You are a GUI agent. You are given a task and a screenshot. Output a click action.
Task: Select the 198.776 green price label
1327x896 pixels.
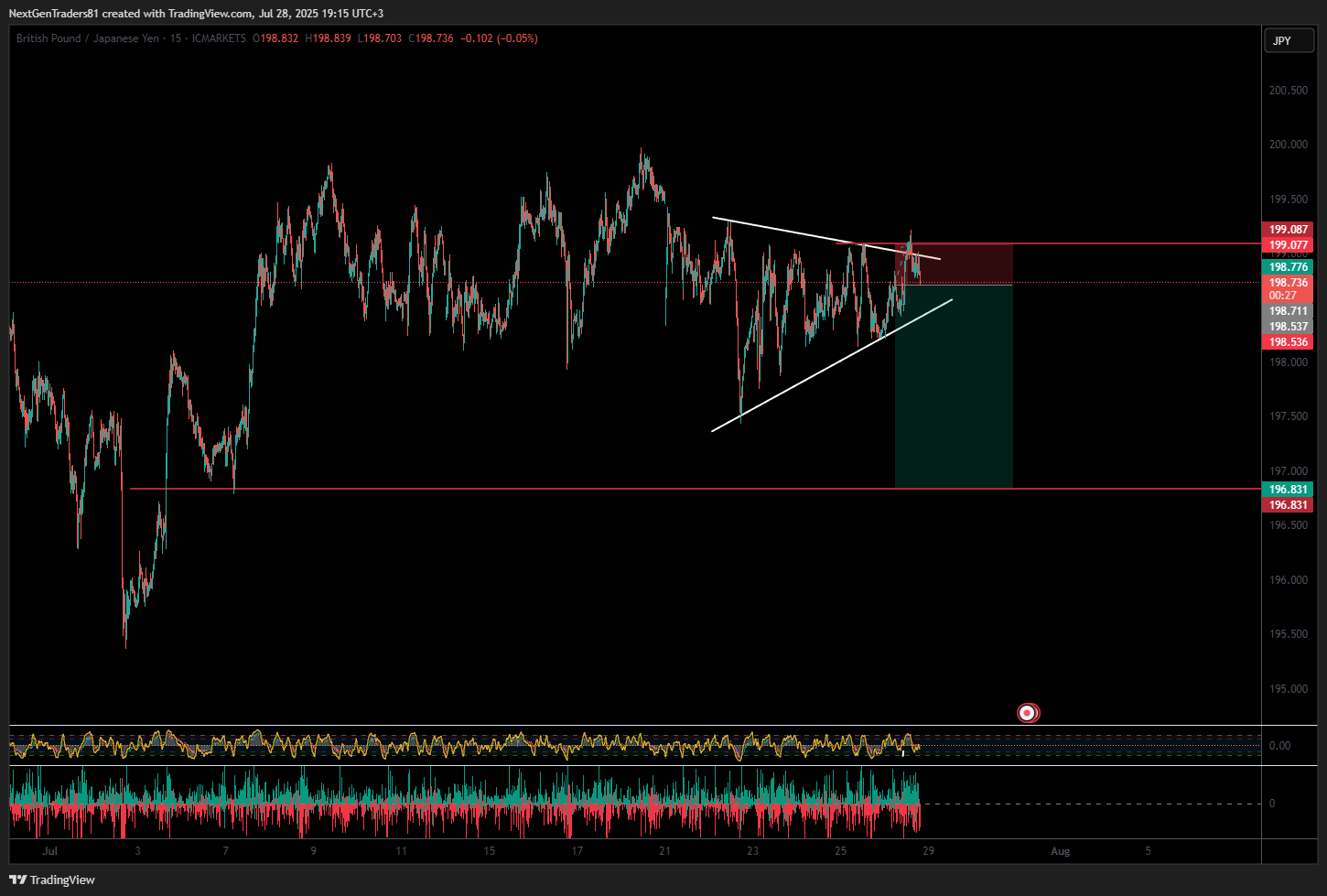point(1288,267)
